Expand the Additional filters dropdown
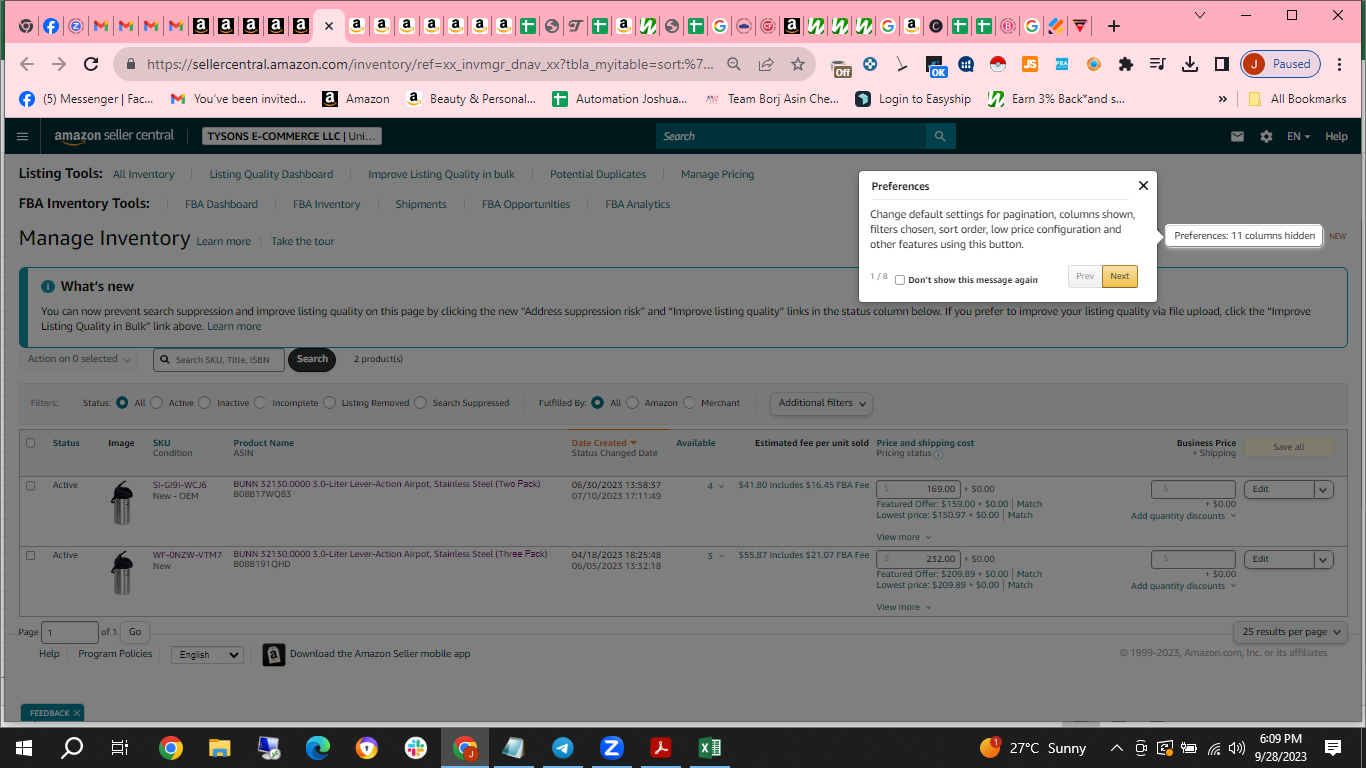Image resolution: width=1366 pixels, height=768 pixels. click(821, 403)
